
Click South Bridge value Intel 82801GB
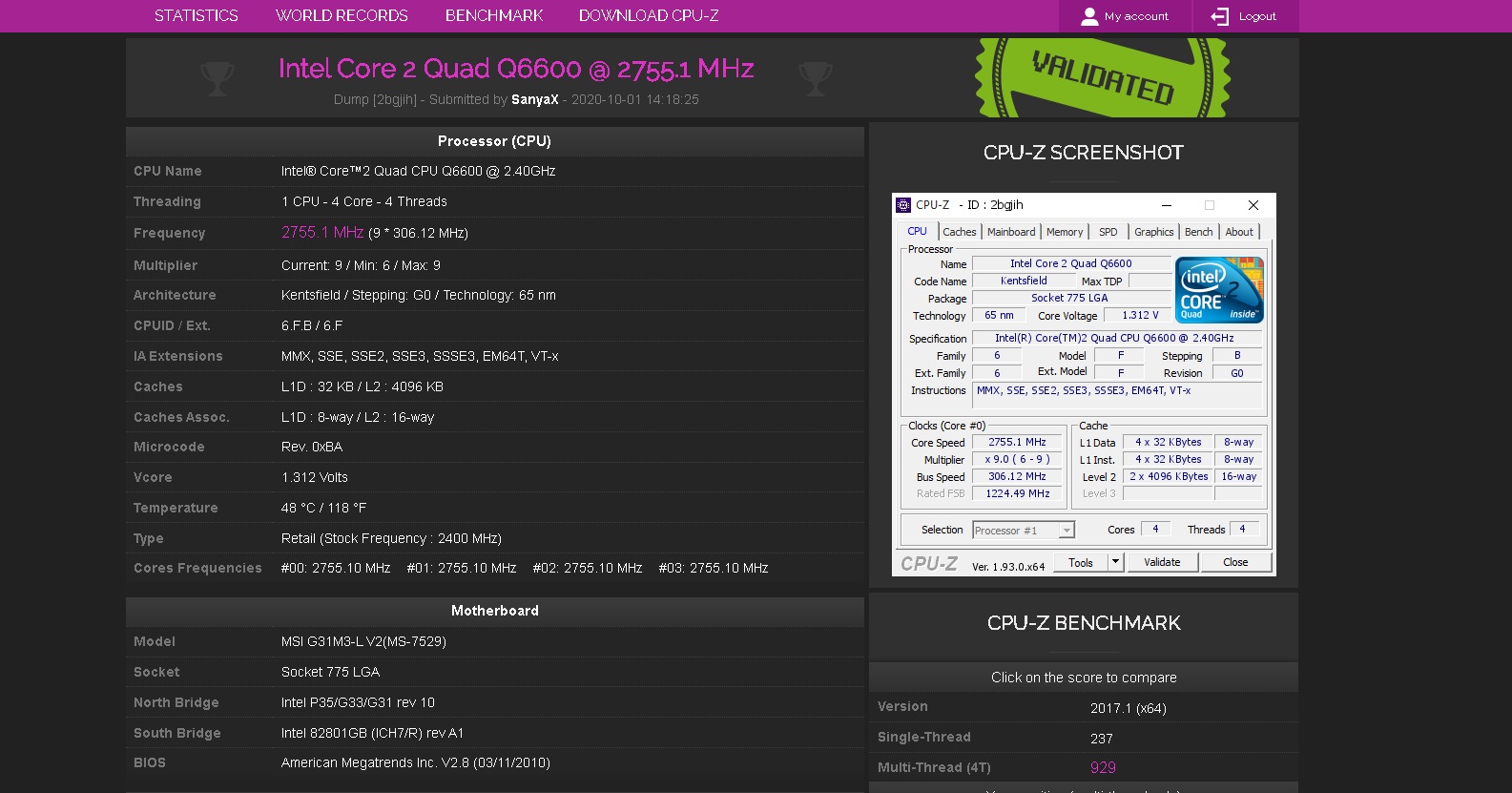(x=372, y=733)
